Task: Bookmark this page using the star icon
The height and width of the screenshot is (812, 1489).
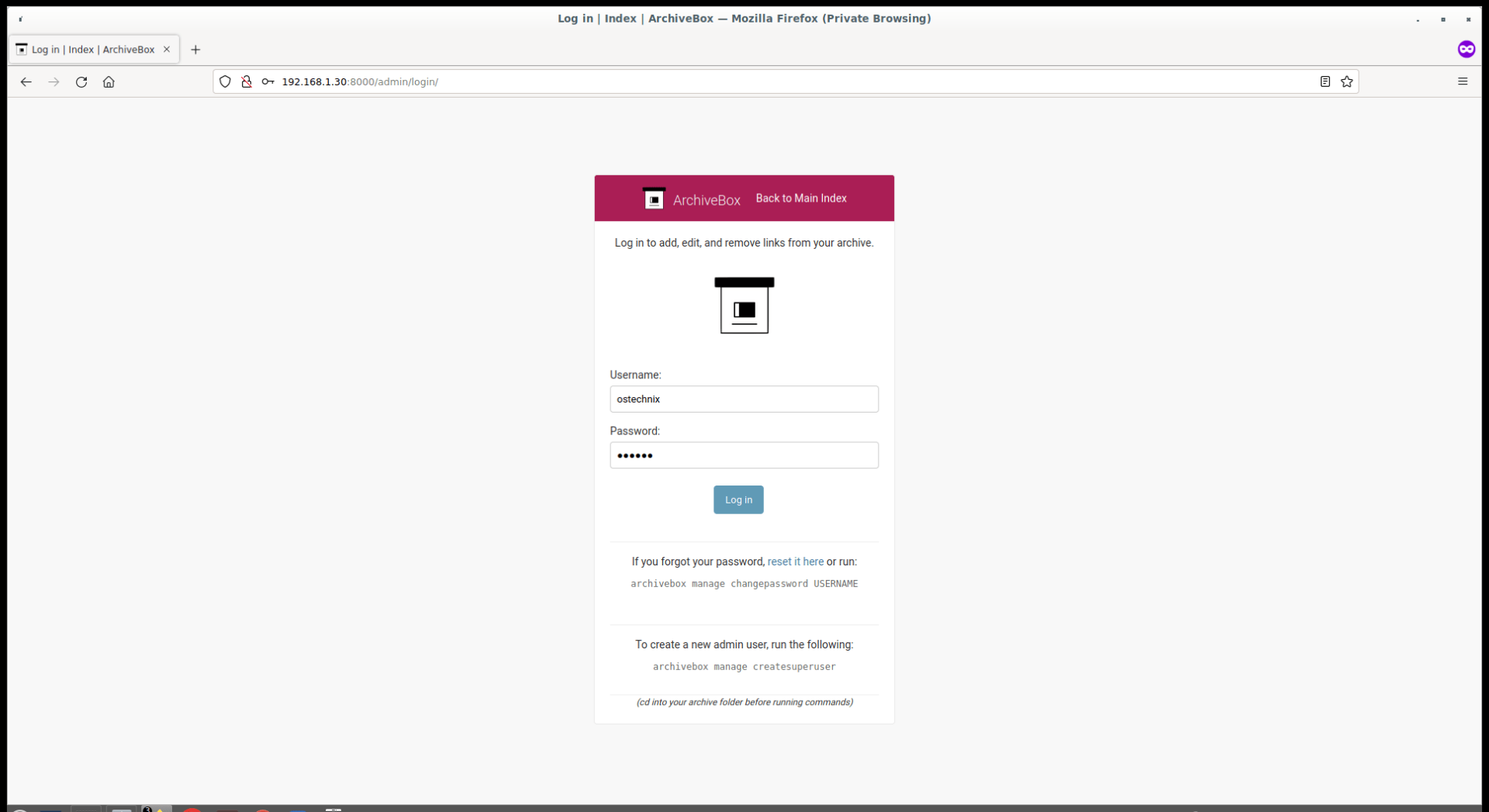Action: tap(1347, 81)
